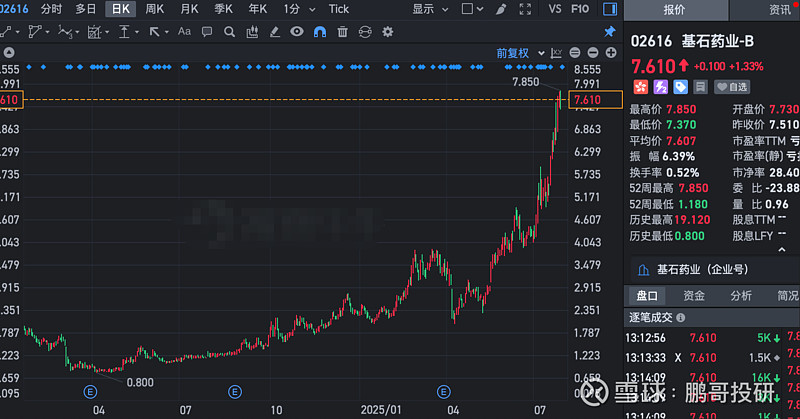Collapse chart header with up-arrow circle
This screenshot has width=800, height=419.
(x=9, y=53)
